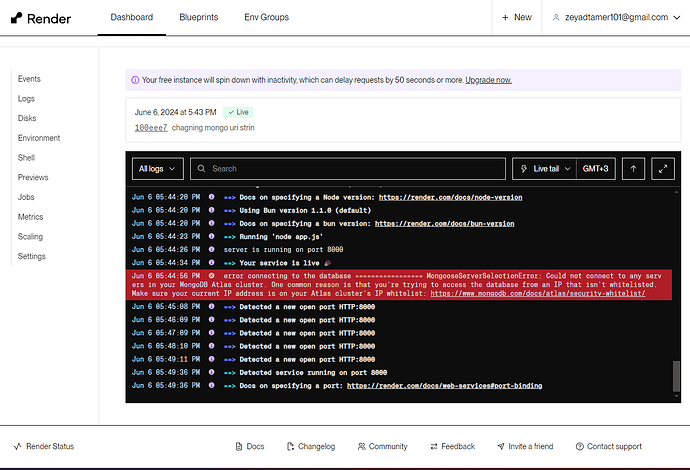The width and height of the screenshot is (690, 470).
Task: Switch to the Env Groups tab
Action: click(x=266, y=18)
